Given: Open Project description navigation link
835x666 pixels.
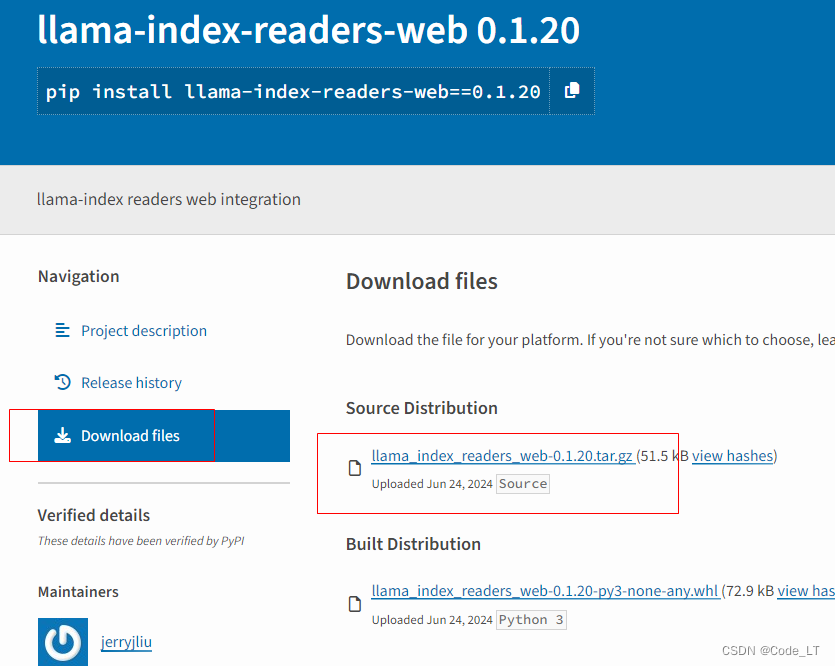Looking at the screenshot, I should (x=144, y=331).
